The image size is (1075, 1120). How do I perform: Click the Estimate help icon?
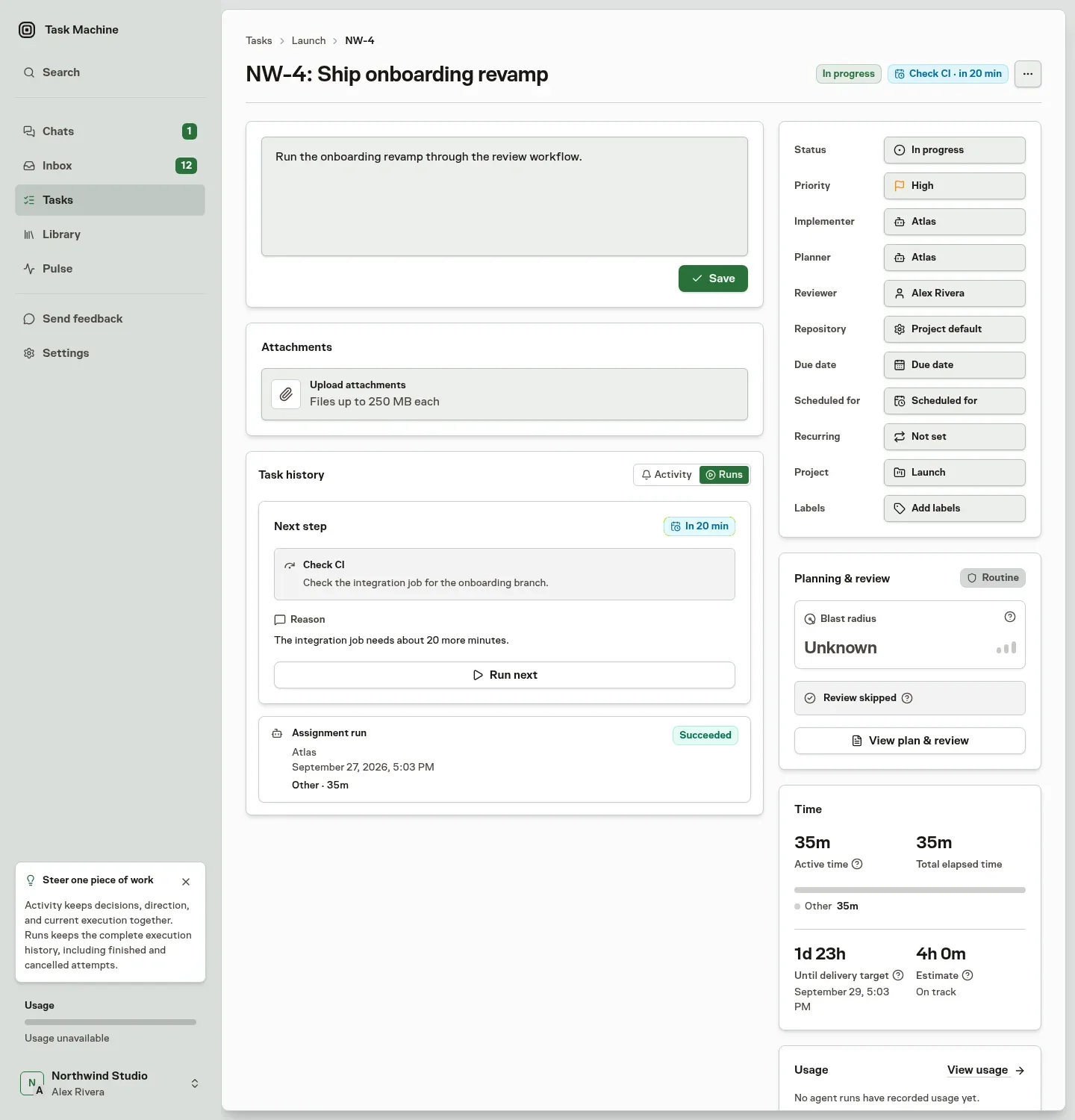tap(967, 975)
